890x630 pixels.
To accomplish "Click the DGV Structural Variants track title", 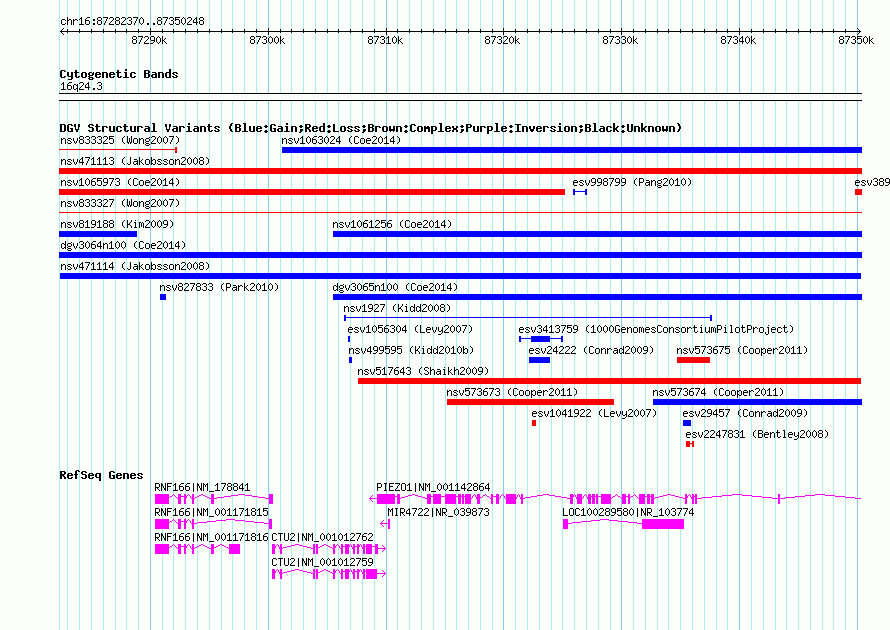I will click(370, 128).
